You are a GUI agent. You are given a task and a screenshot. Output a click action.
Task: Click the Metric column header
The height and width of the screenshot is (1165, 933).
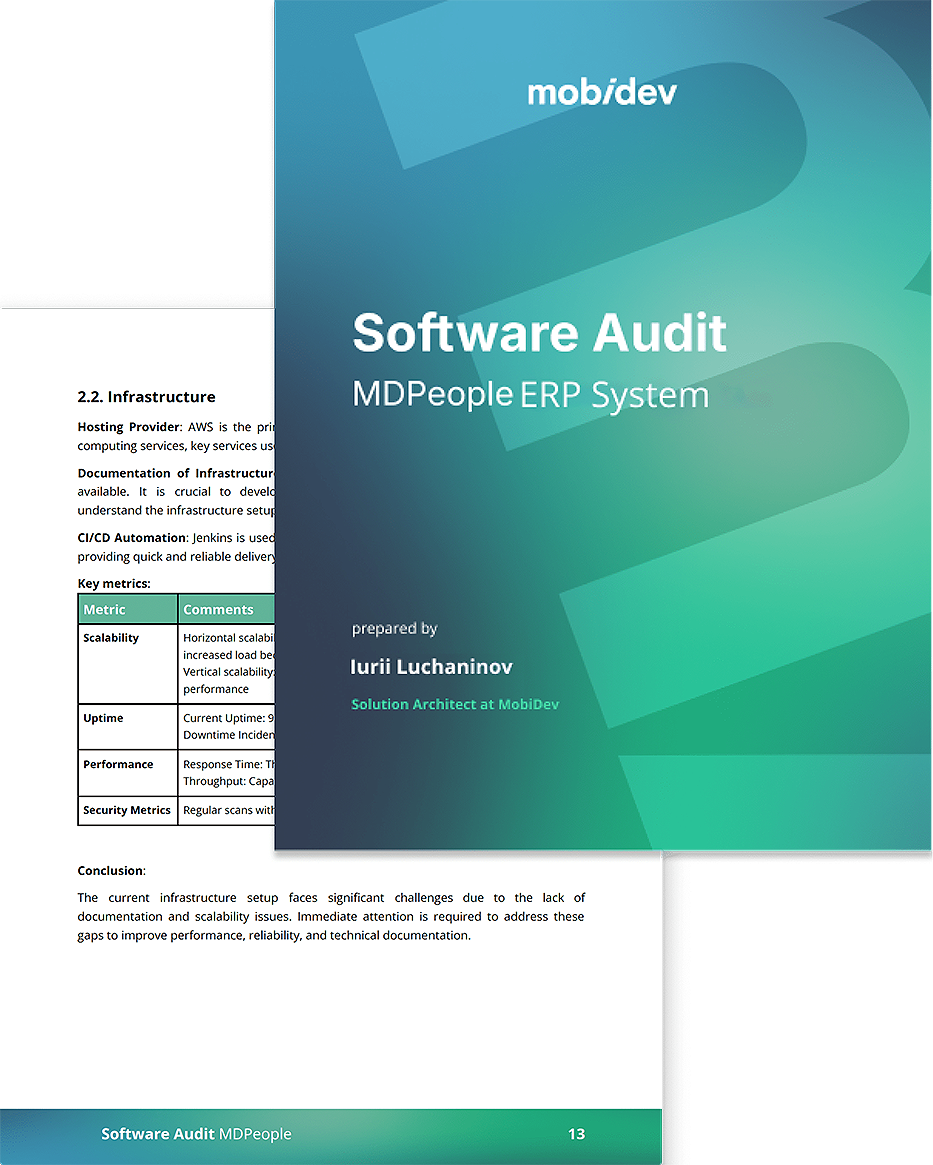[105, 610]
